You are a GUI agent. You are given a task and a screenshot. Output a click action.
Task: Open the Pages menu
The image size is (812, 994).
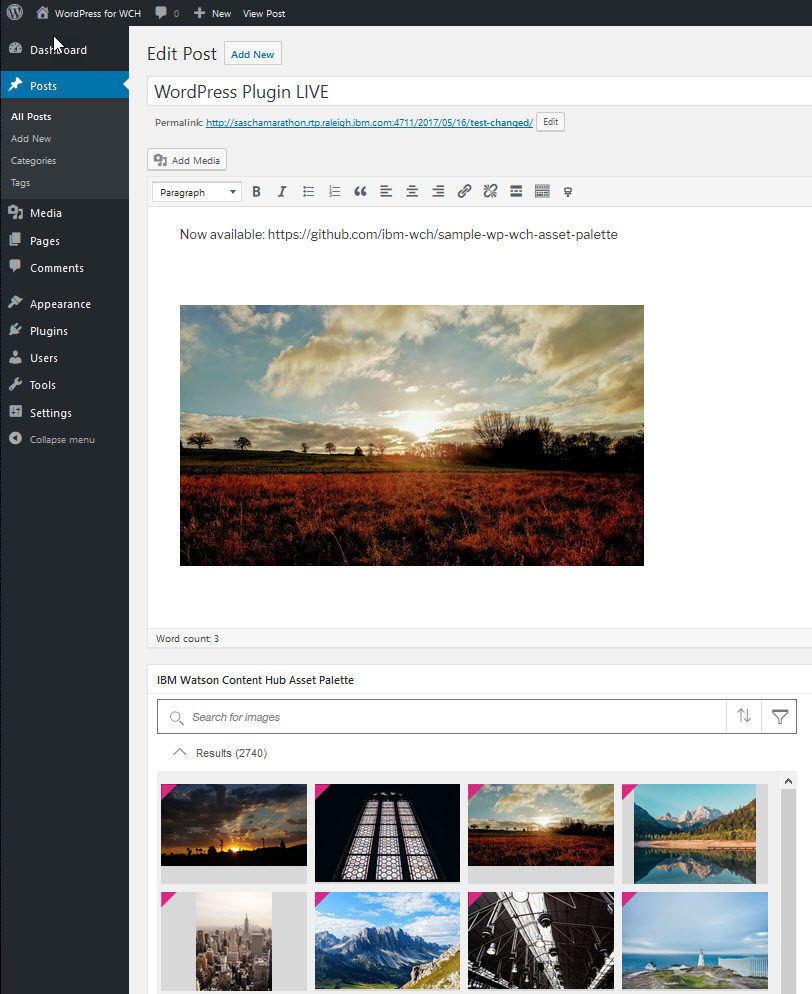[64, 241]
